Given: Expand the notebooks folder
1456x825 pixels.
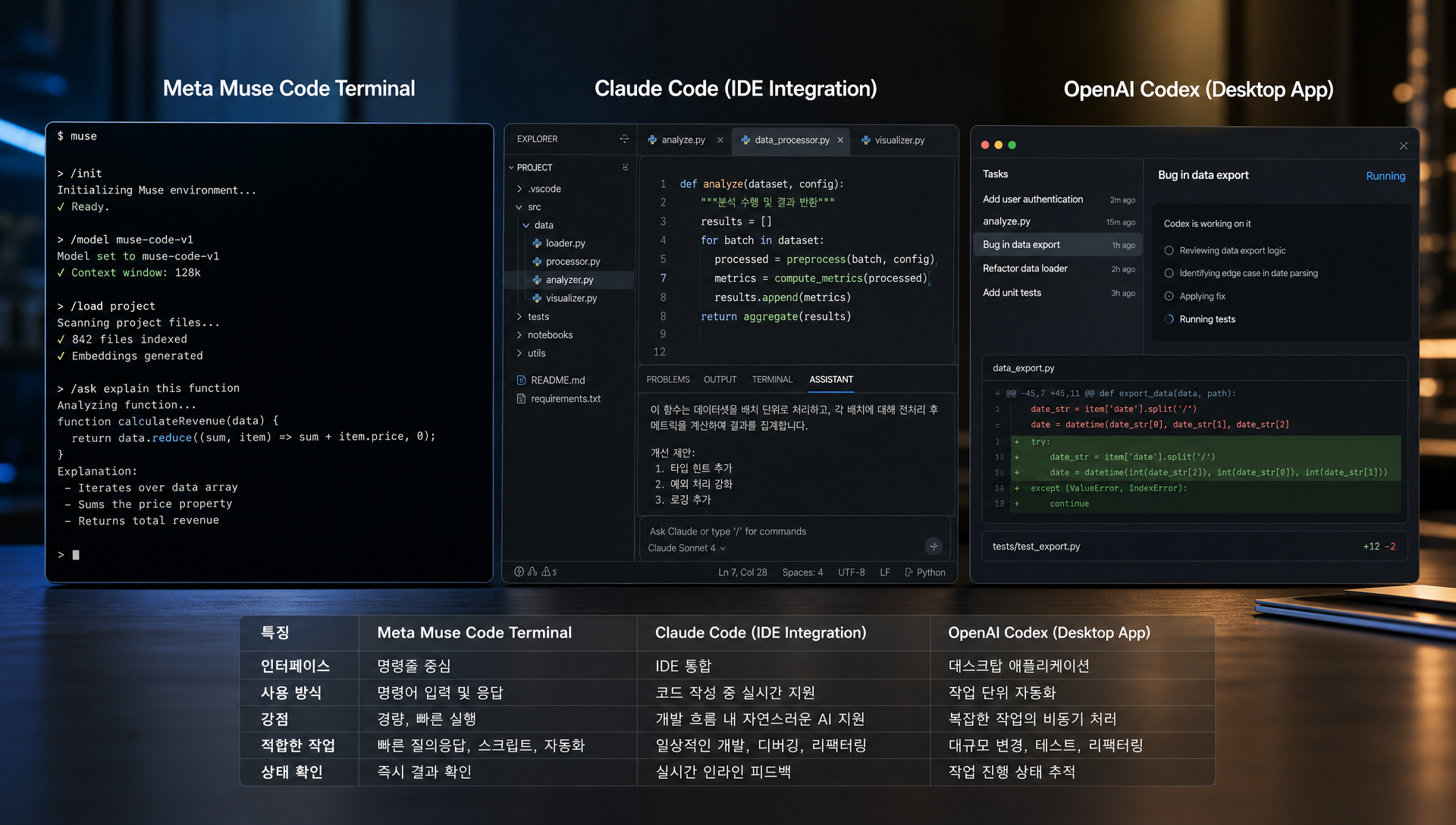Looking at the screenshot, I should pos(519,334).
